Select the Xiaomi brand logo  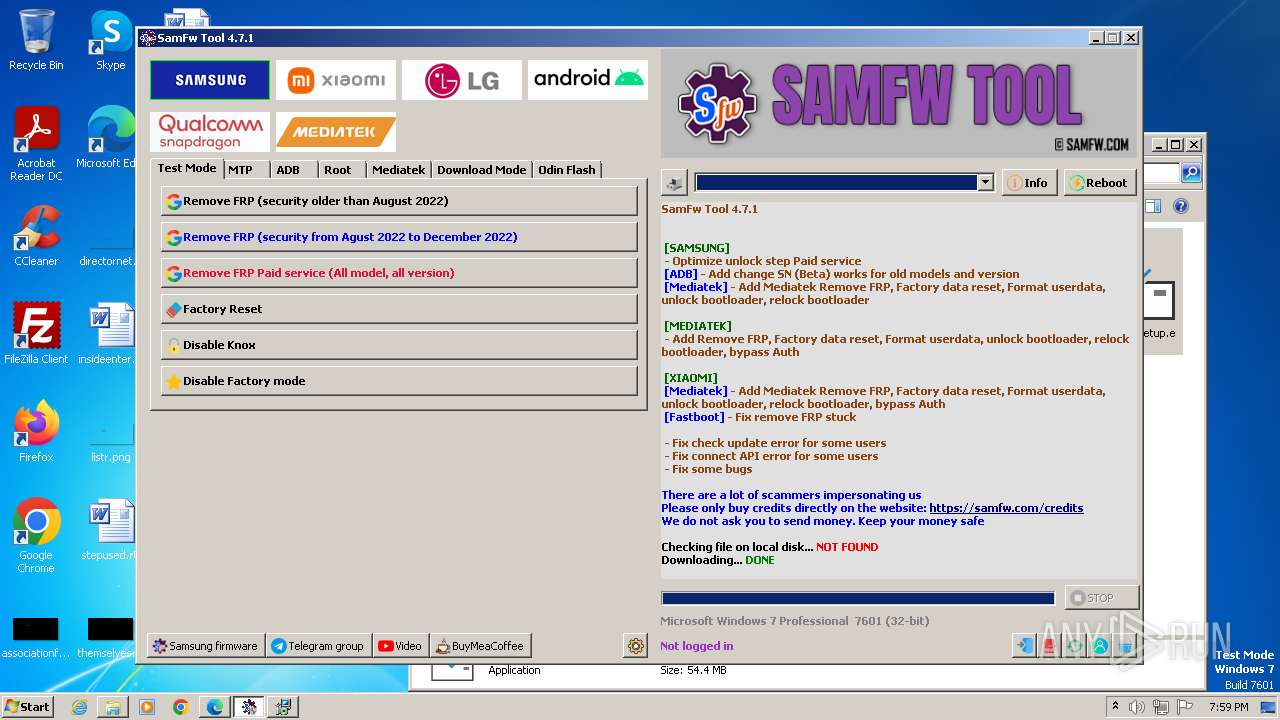(x=336, y=80)
